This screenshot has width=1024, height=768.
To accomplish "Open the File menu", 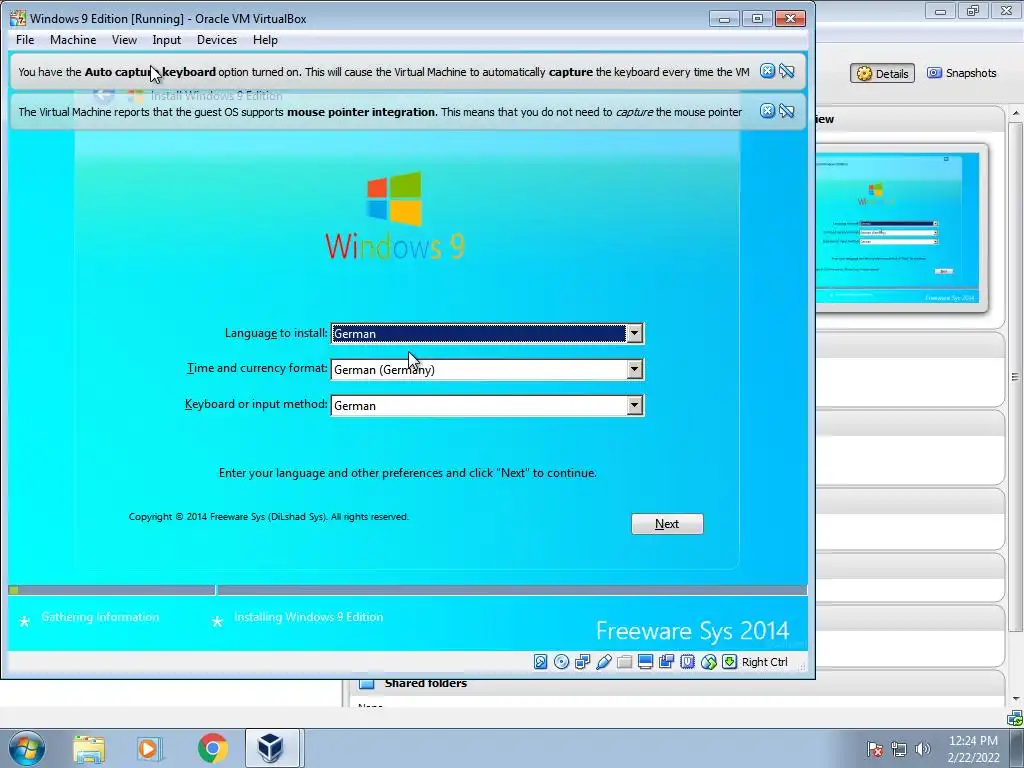I will tap(25, 40).
